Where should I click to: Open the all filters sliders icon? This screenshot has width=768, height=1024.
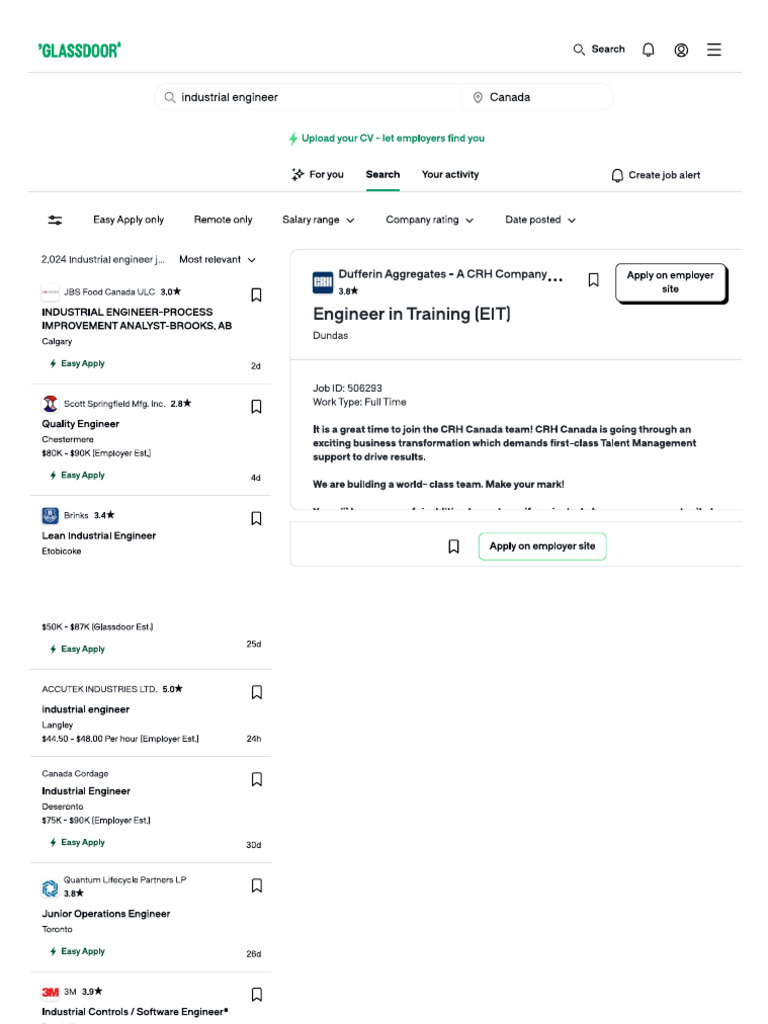[55, 220]
